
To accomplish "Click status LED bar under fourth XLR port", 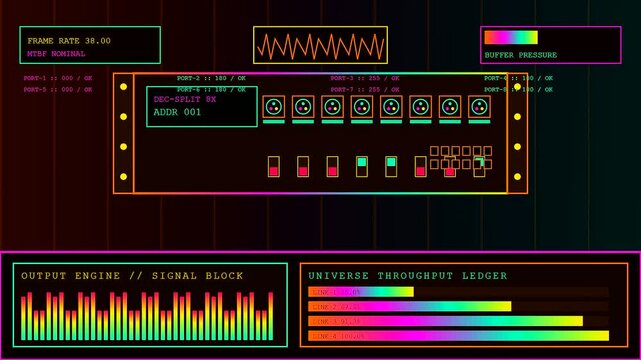I will pos(362,122).
